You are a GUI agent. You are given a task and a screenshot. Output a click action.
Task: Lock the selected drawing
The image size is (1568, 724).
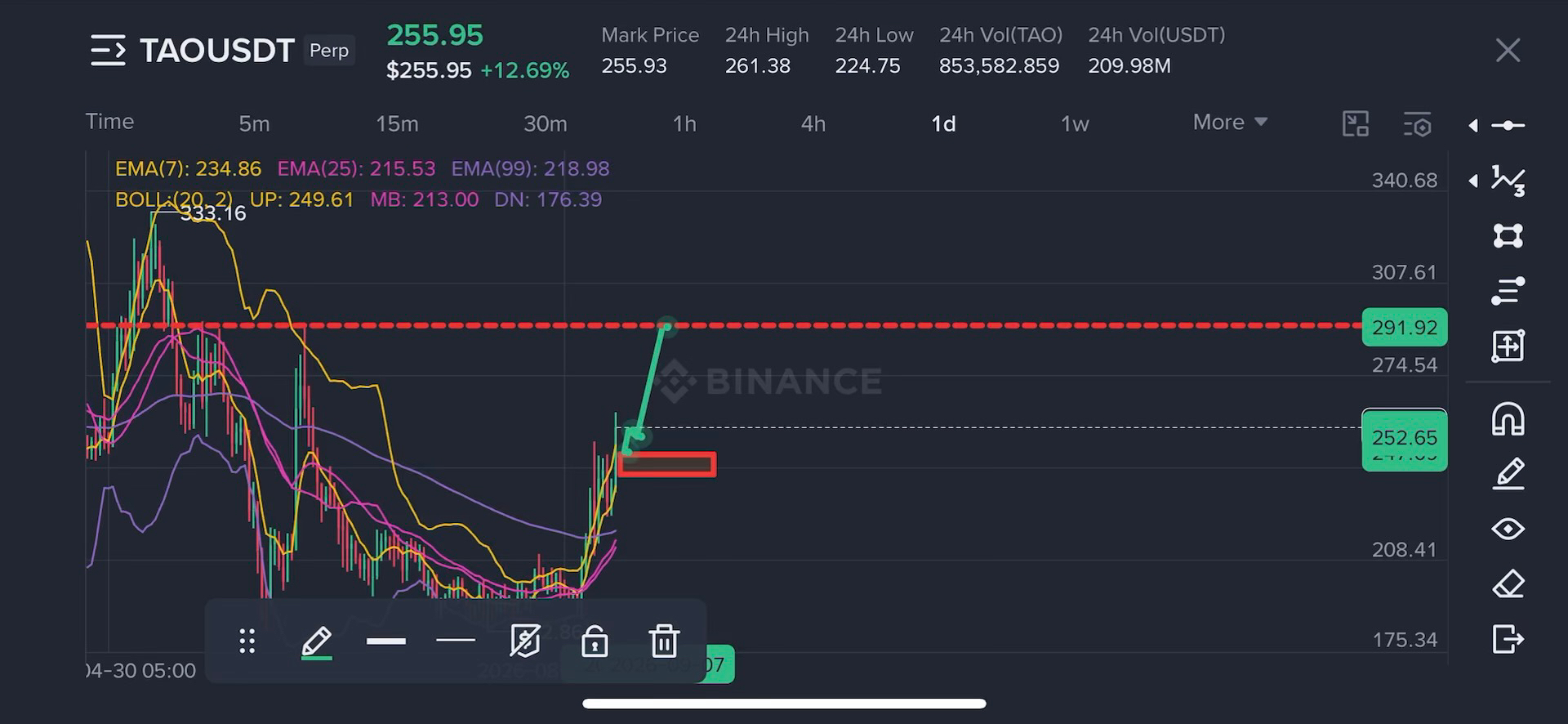tap(595, 641)
